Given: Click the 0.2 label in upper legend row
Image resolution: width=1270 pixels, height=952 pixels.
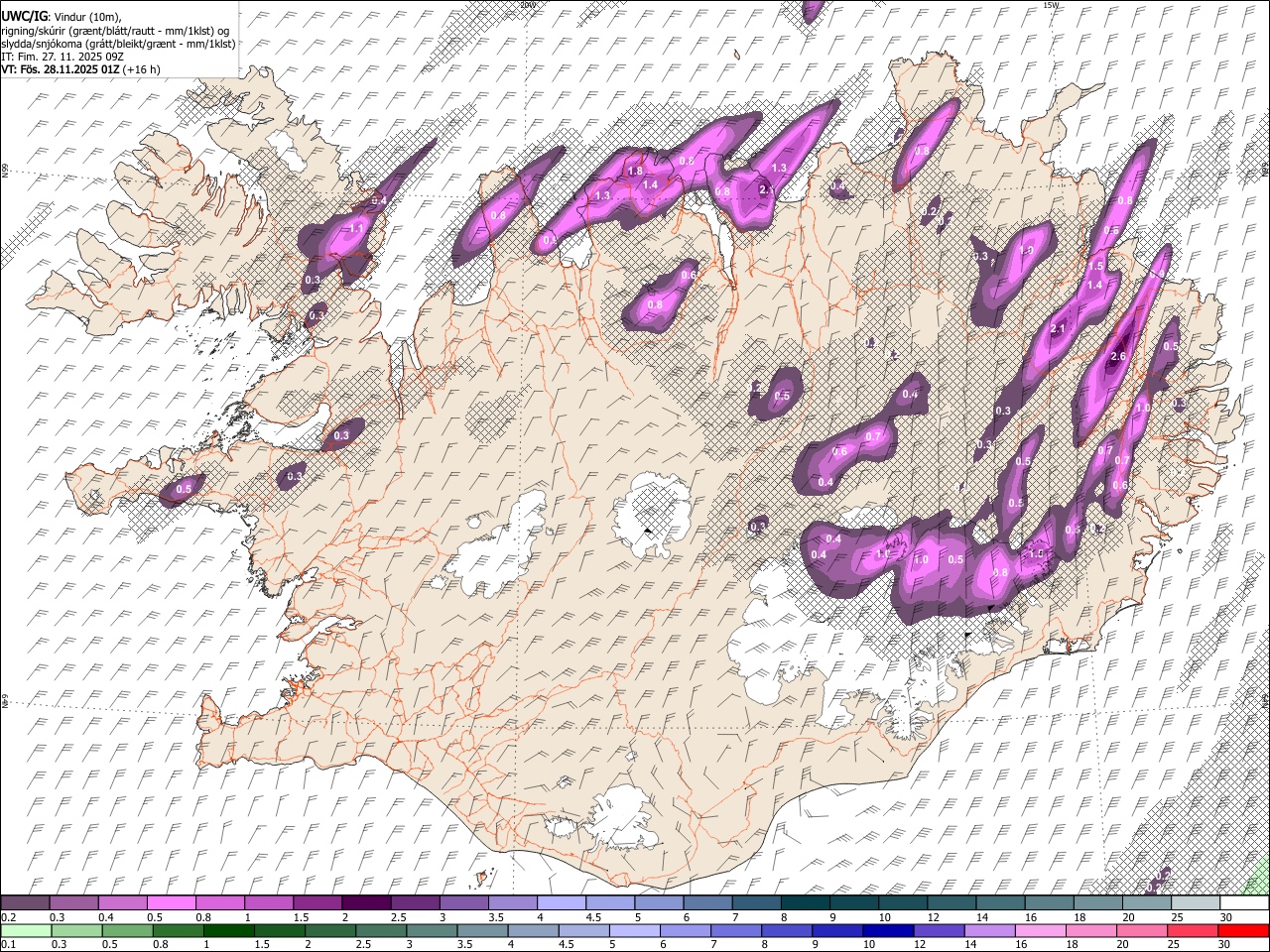Looking at the screenshot, I should coord(9,917).
